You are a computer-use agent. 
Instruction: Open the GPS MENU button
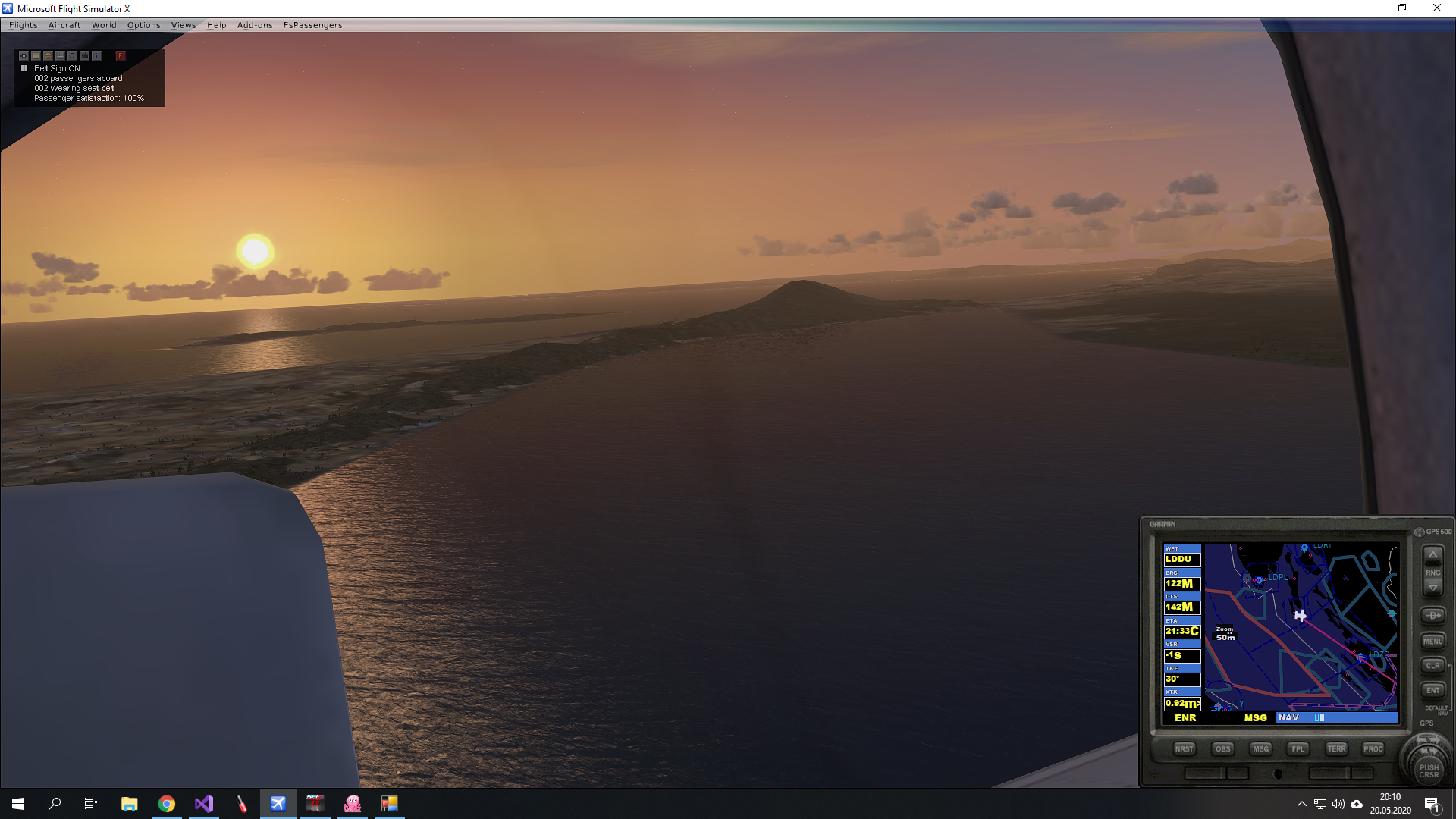tap(1432, 642)
